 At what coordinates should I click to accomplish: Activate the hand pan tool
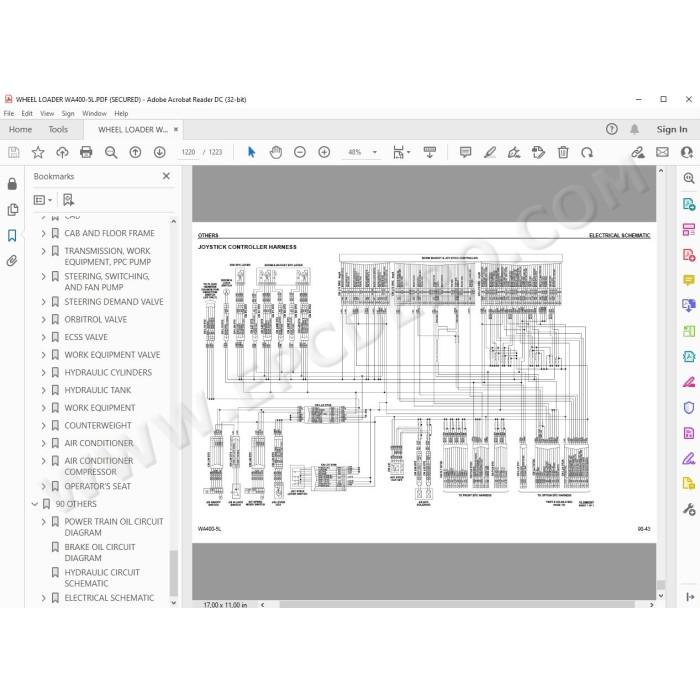point(276,153)
